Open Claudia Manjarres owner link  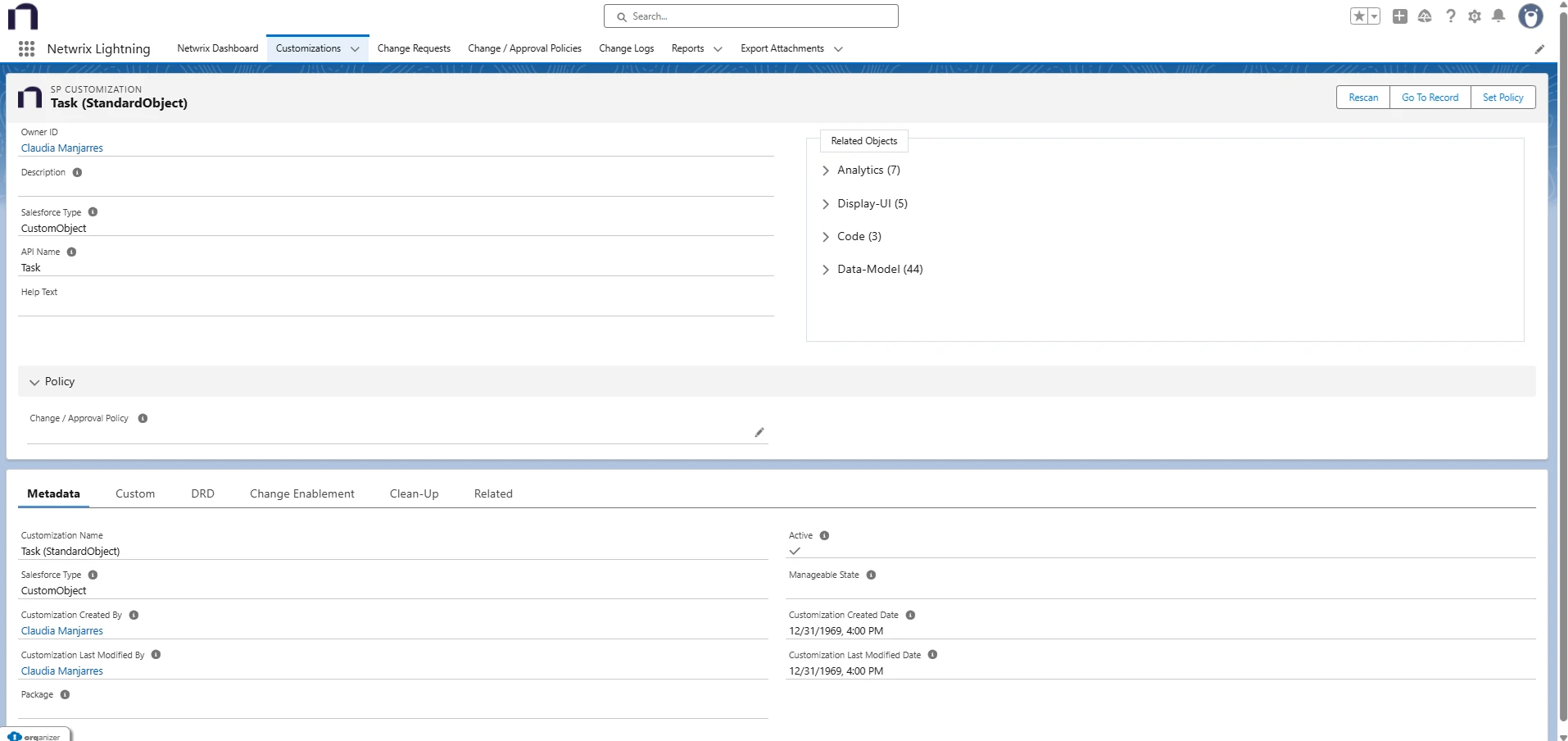pyautogui.click(x=61, y=148)
